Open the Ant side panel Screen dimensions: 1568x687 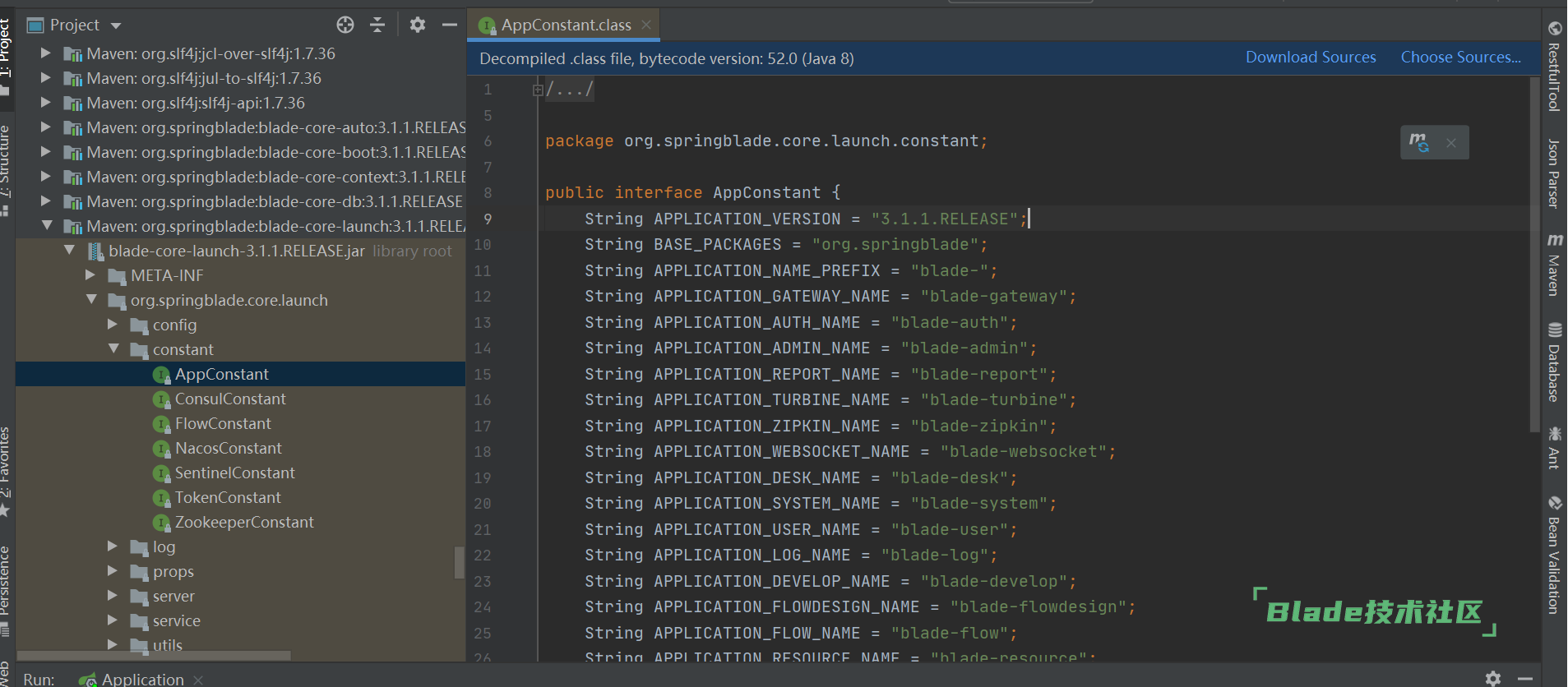click(1554, 448)
